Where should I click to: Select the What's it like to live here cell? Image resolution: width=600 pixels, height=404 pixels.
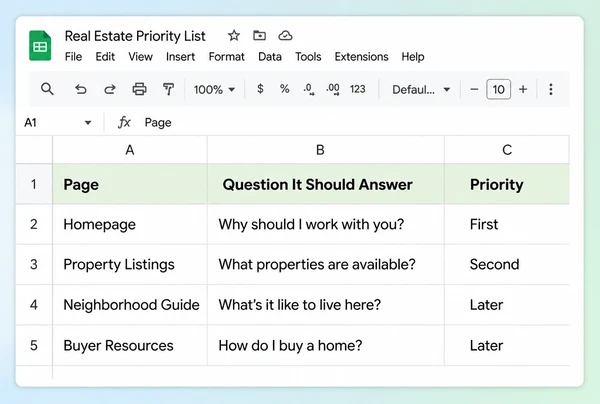[x=326, y=305]
